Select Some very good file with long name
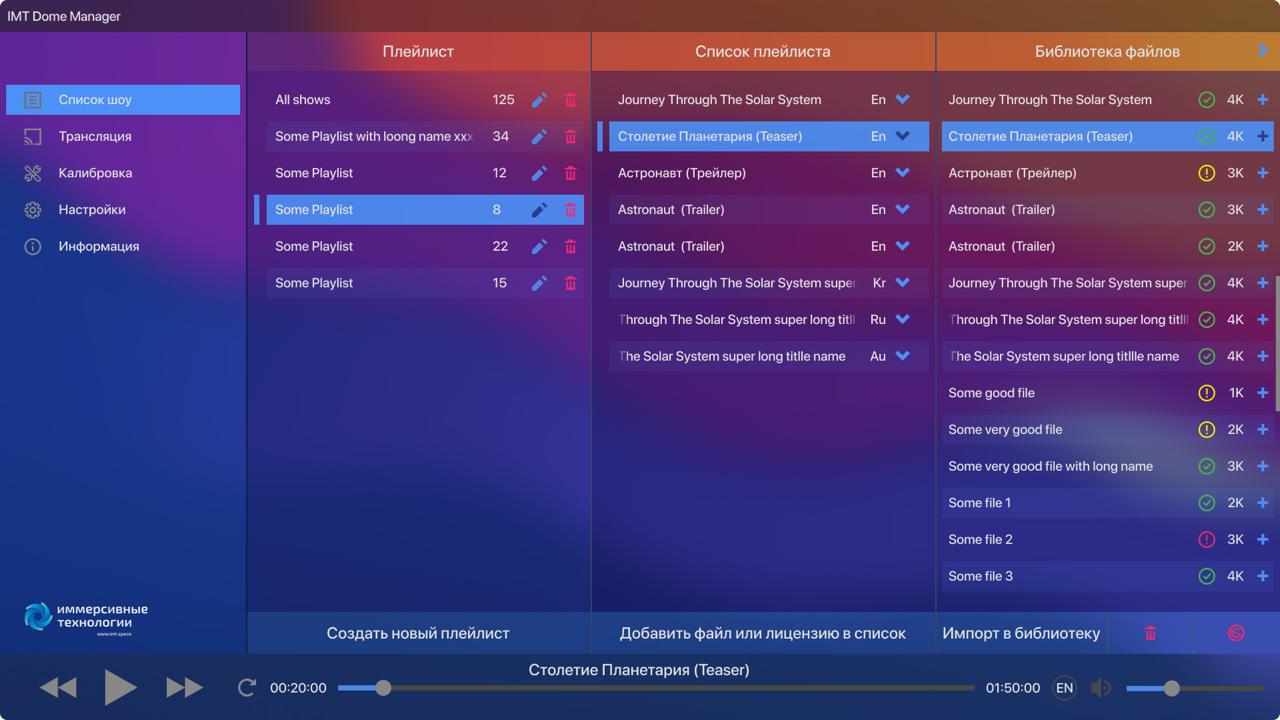 [x=1107, y=467]
